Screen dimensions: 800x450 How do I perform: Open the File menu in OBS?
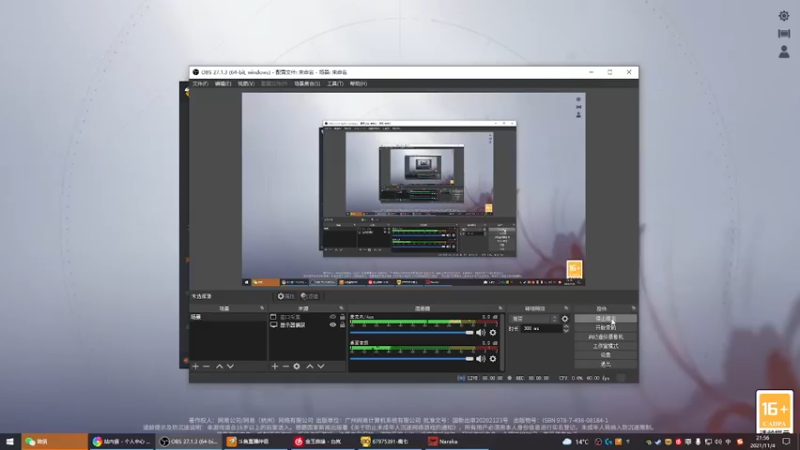(201, 84)
